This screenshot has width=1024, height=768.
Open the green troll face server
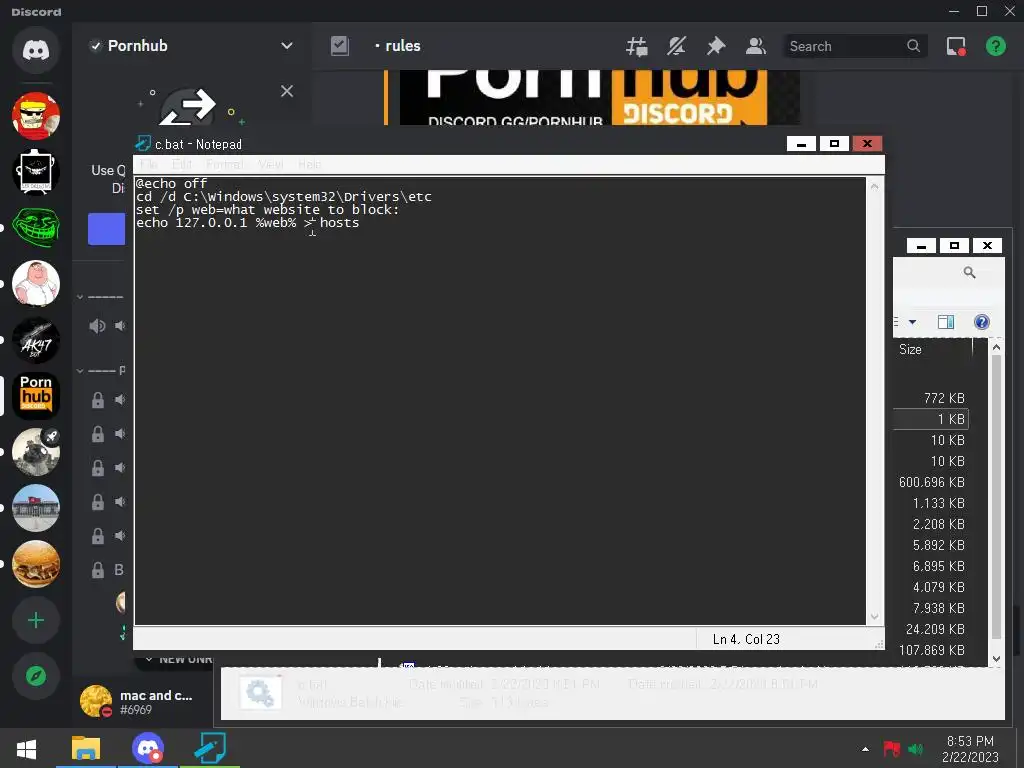[x=36, y=227]
